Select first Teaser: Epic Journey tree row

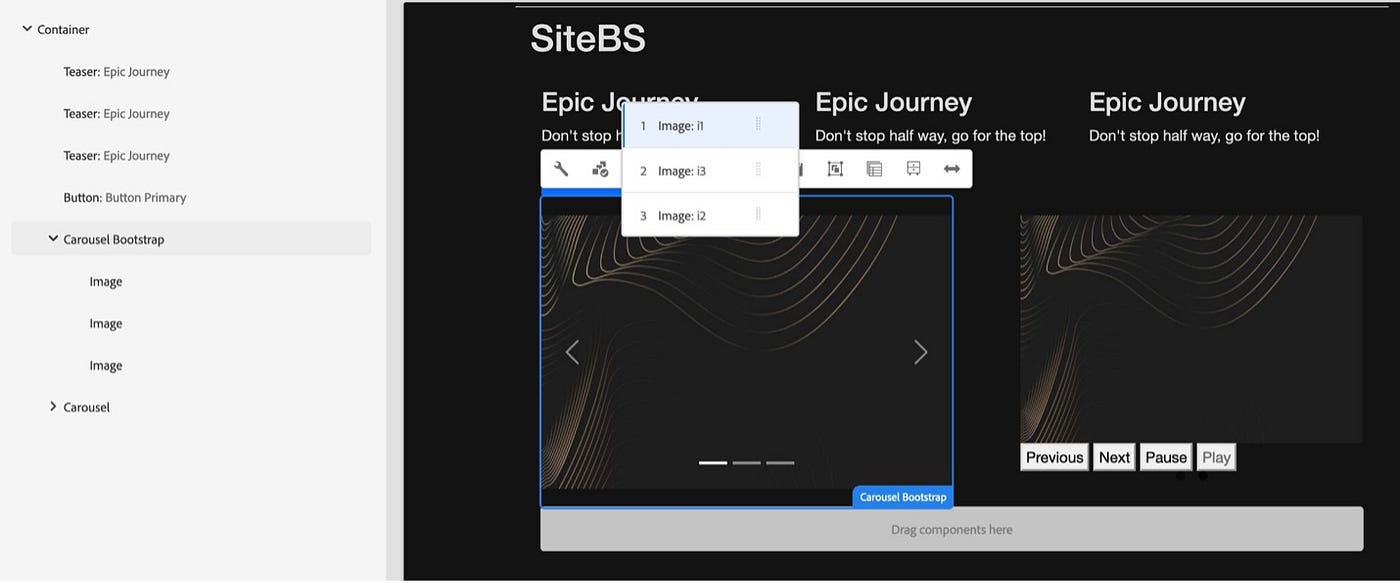[191, 71]
